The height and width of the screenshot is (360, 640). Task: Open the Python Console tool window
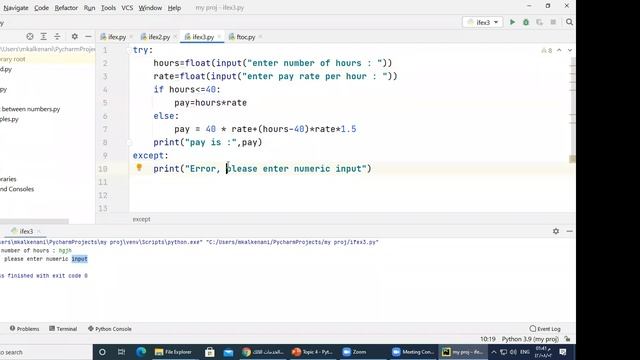[x=110, y=329]
